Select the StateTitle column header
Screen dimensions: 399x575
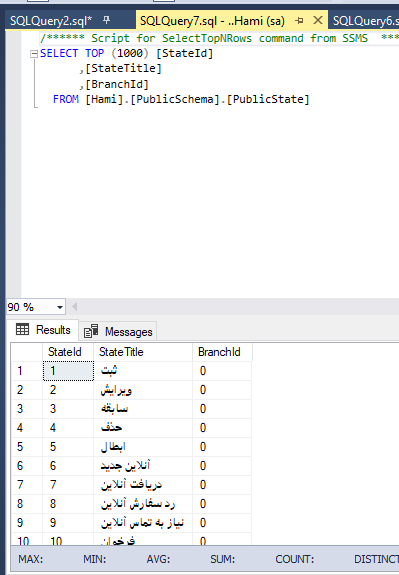143,352
